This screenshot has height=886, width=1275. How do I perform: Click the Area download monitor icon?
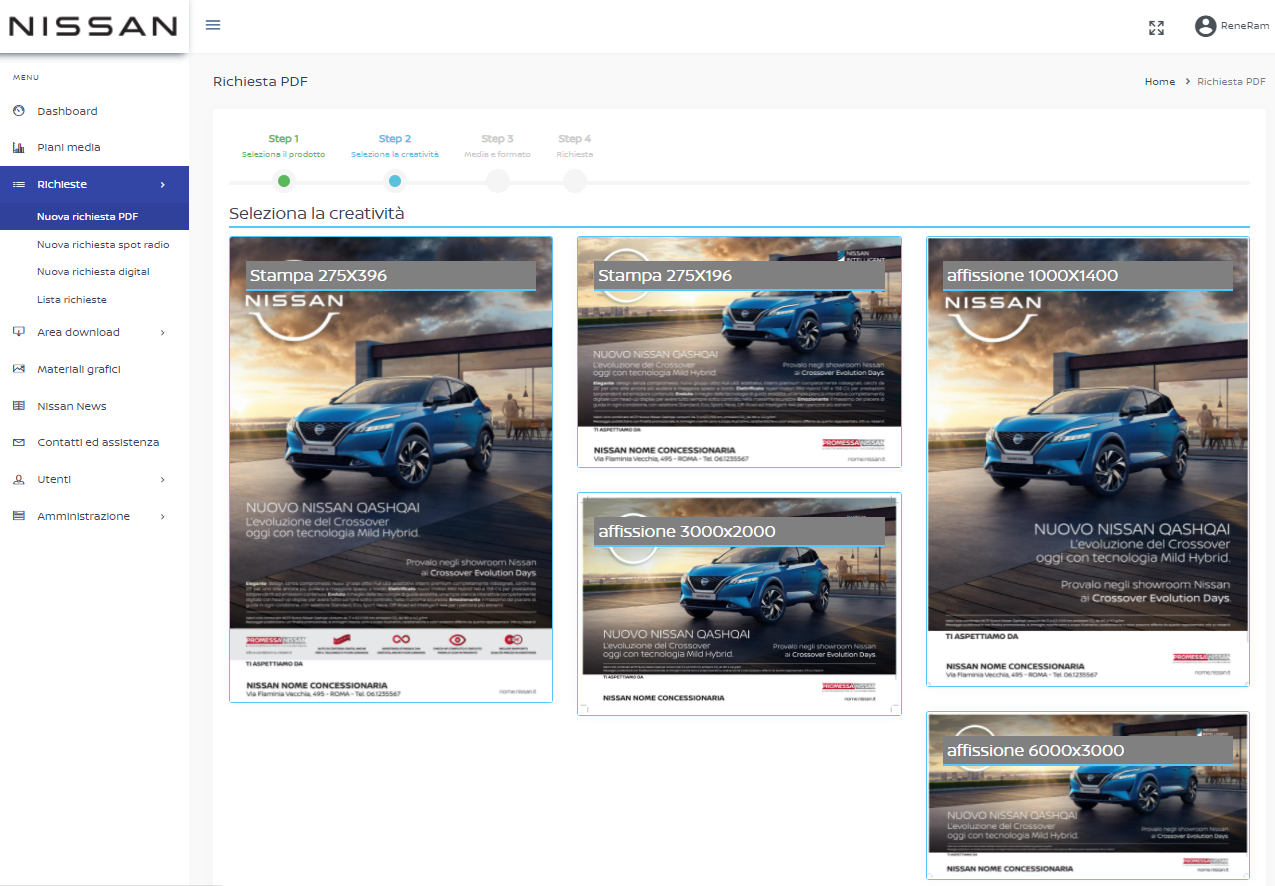point(18,332)
